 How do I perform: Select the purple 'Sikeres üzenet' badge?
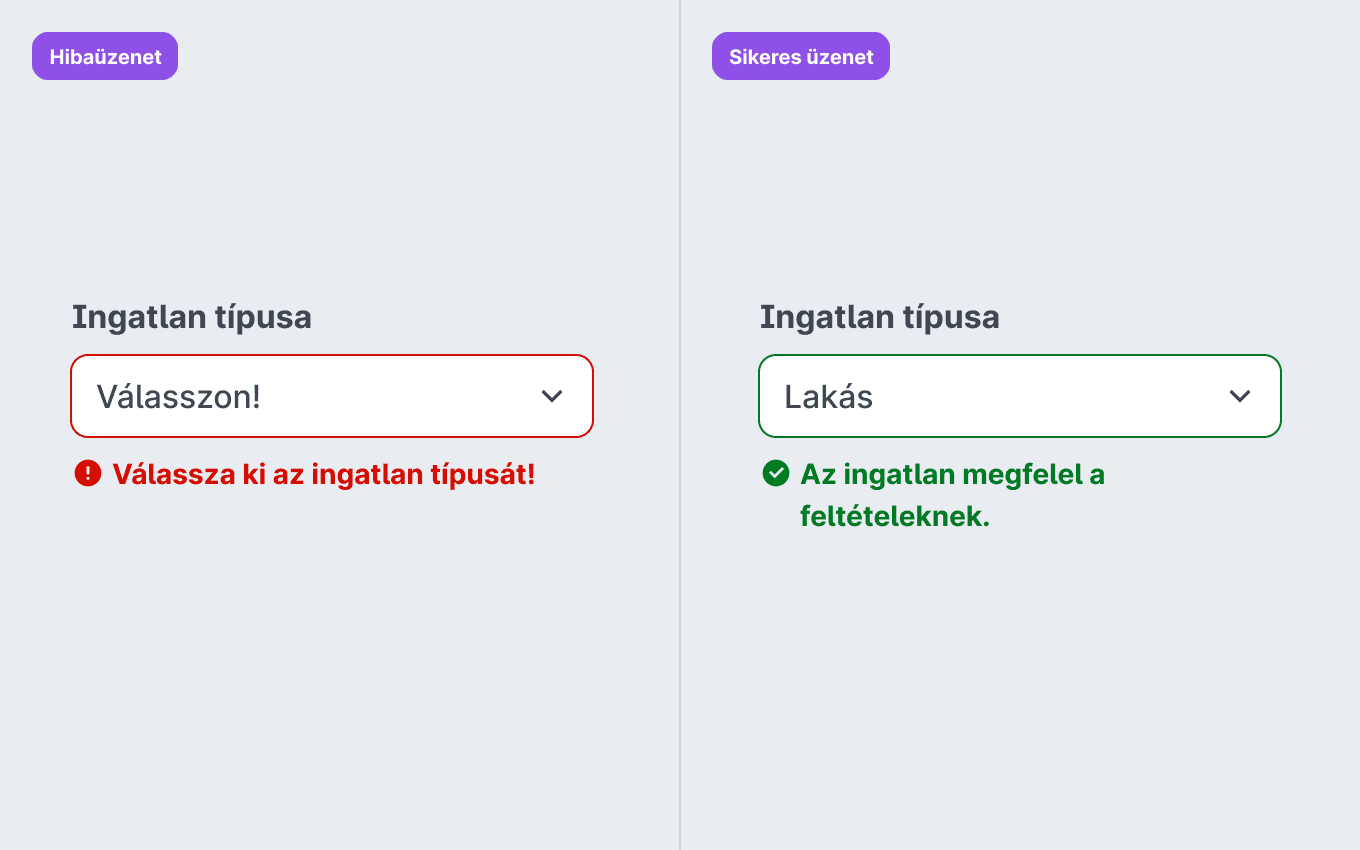click(801, 56)
